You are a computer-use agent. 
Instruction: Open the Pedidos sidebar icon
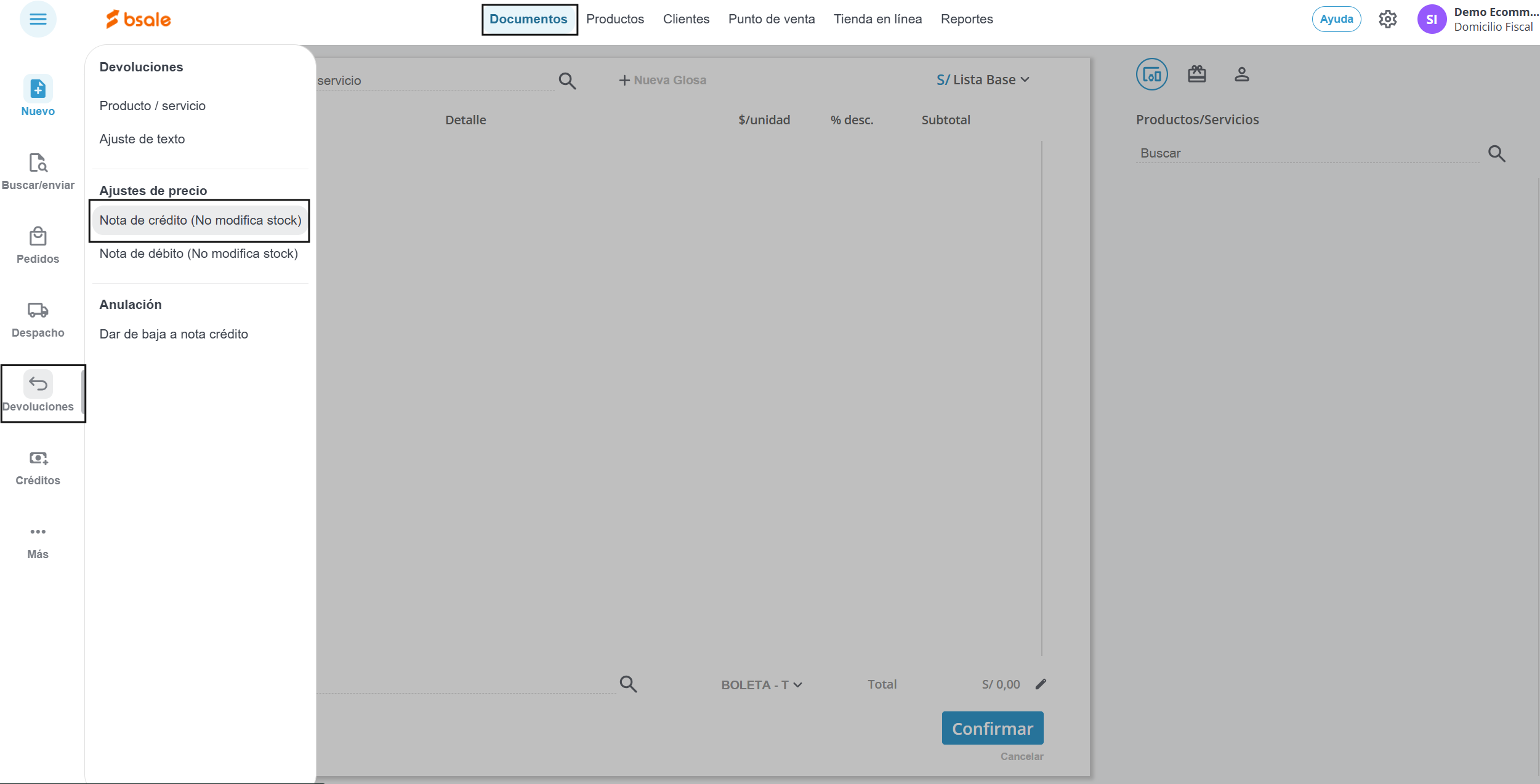pos(38,238)
